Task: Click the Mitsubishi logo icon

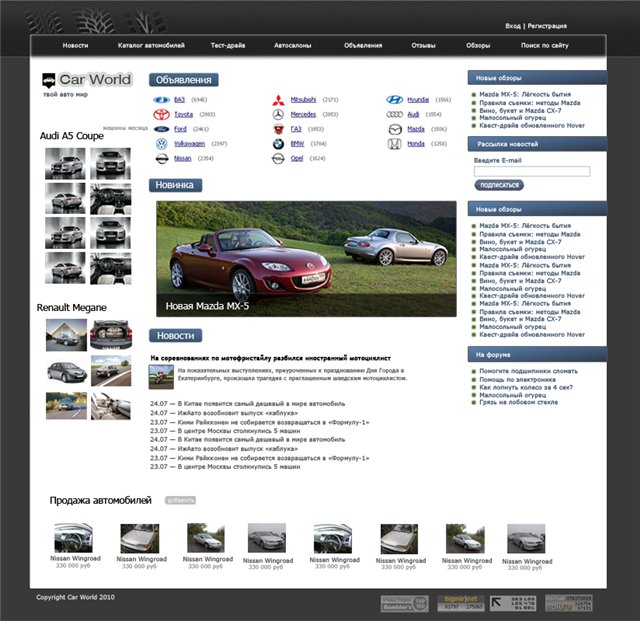Action: point(278,100)
